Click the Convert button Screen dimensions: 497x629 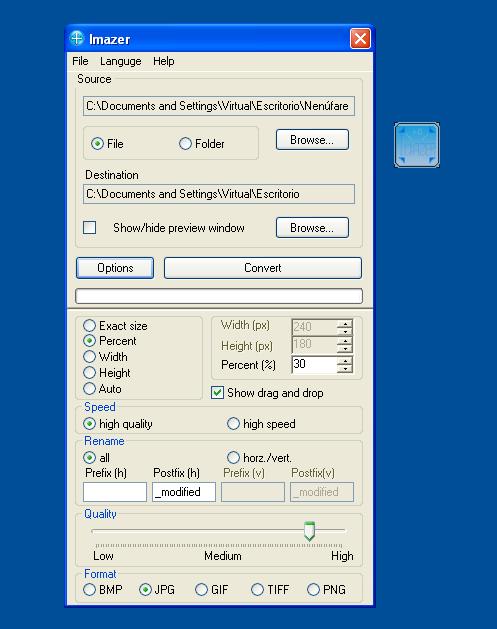pos(263,268)
